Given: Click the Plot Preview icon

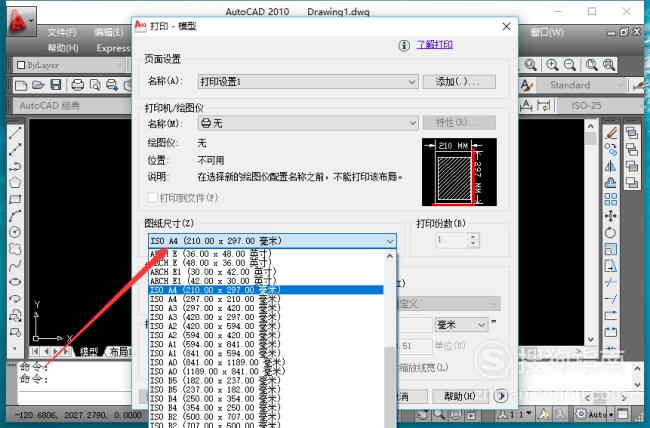Looking at the screenshot, I should pyautogui.click(x=95, y=85).
